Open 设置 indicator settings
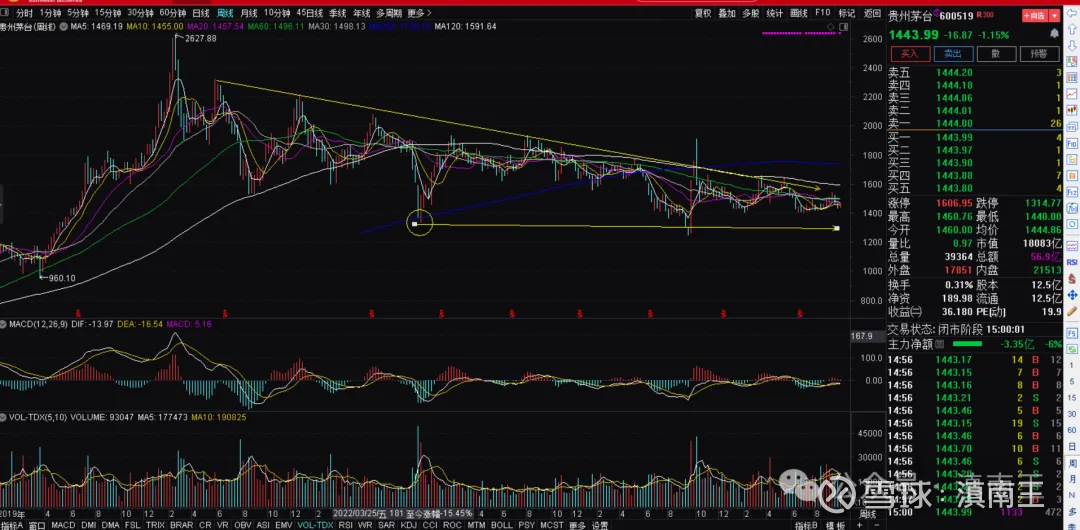Image resolution: width=1080 pixels, height=530 pixels. (x=600, y=525)
